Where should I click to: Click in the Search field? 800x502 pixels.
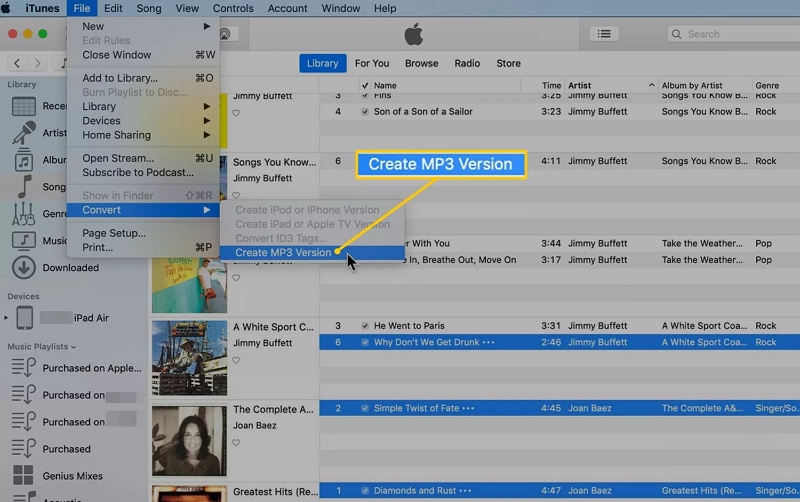click(735, 34)
